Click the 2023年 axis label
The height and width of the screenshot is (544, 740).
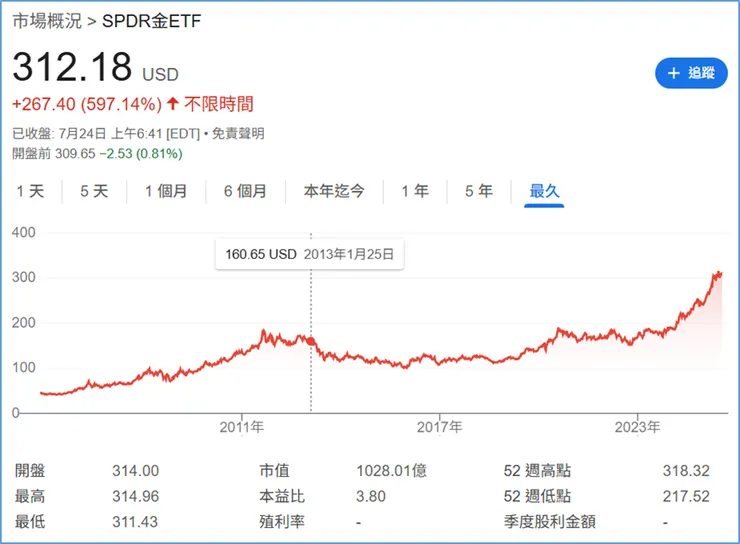tap(637, 427)
